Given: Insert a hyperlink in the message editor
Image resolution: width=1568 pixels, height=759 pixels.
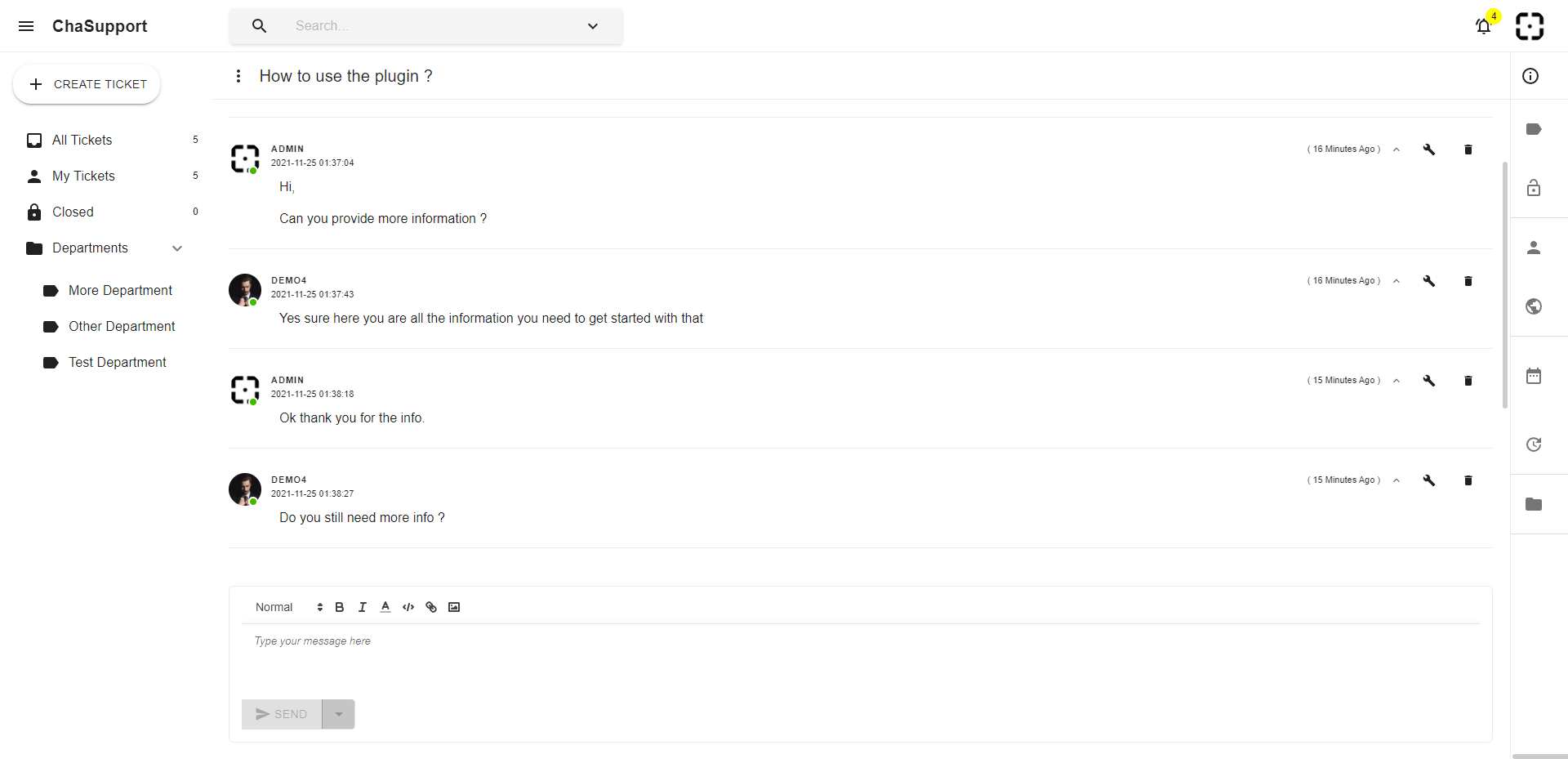Looking at the screenshot, I should [431, 607].
